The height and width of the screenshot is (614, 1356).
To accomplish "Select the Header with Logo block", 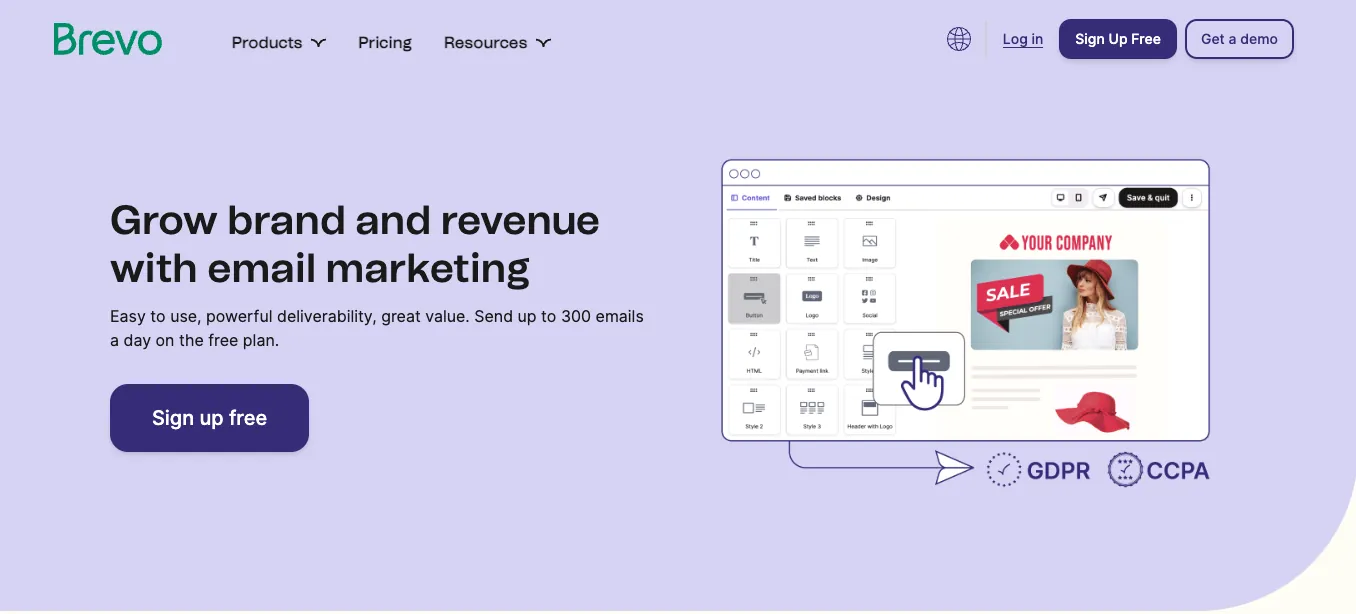I will [x=870, y=410].
